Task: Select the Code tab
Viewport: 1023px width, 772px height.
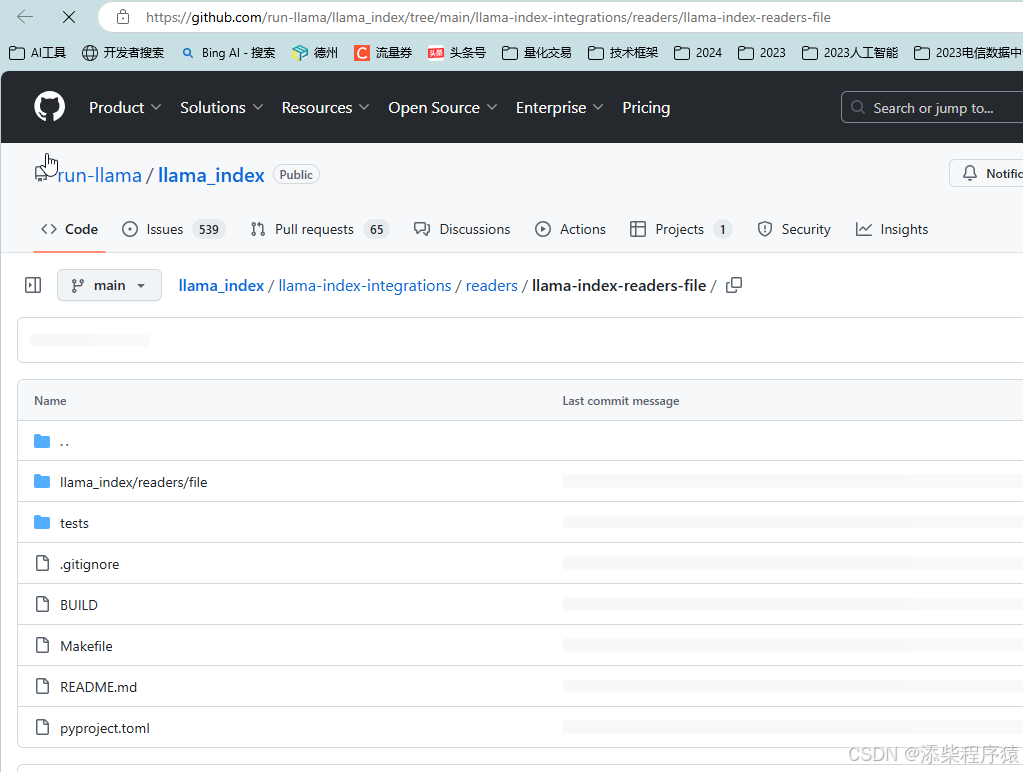Action: point(69,229)
